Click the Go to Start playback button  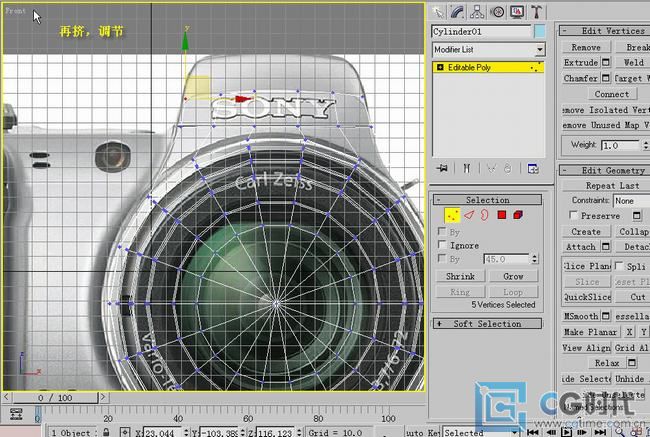(534, 432)
